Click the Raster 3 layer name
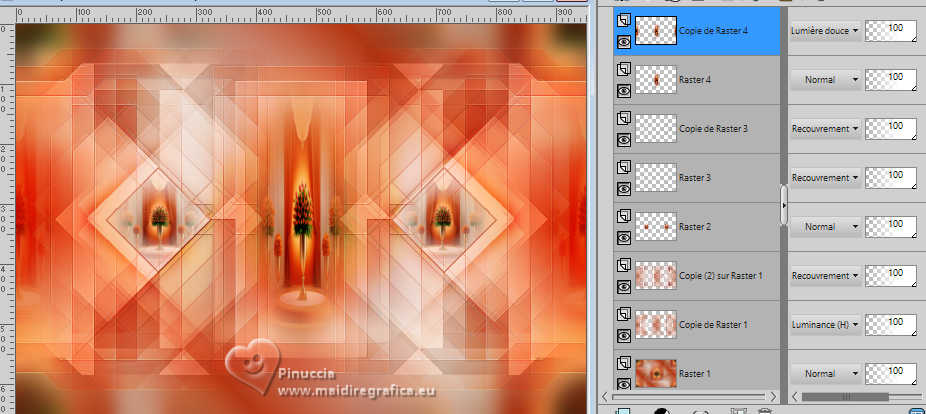926x414 pixels. (x=694, y=178)
